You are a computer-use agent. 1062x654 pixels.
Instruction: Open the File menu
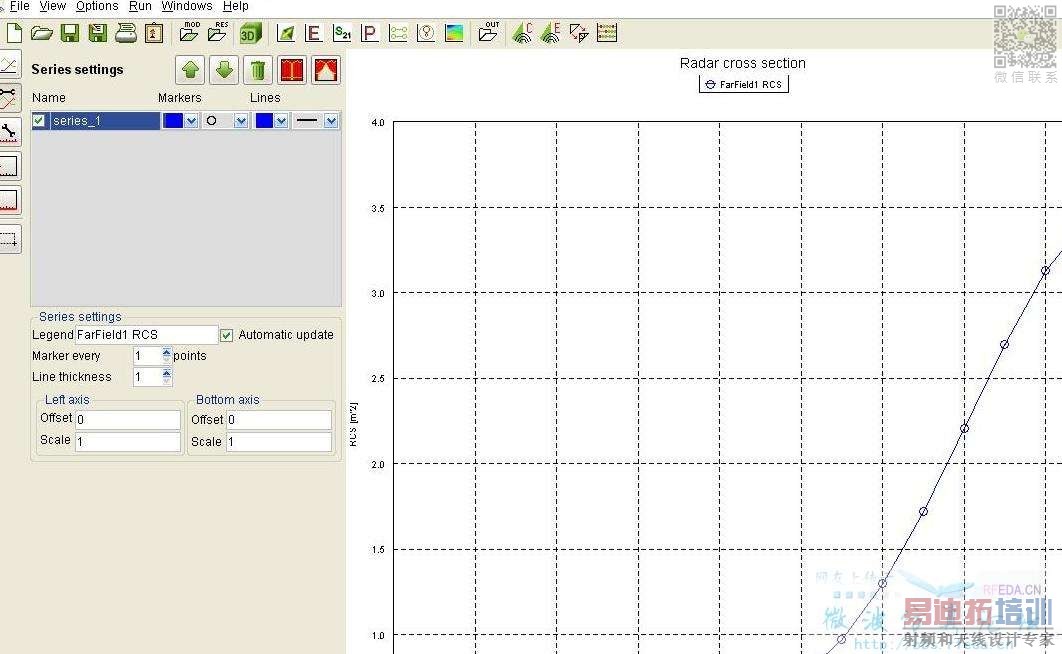[x=19, y=6]
